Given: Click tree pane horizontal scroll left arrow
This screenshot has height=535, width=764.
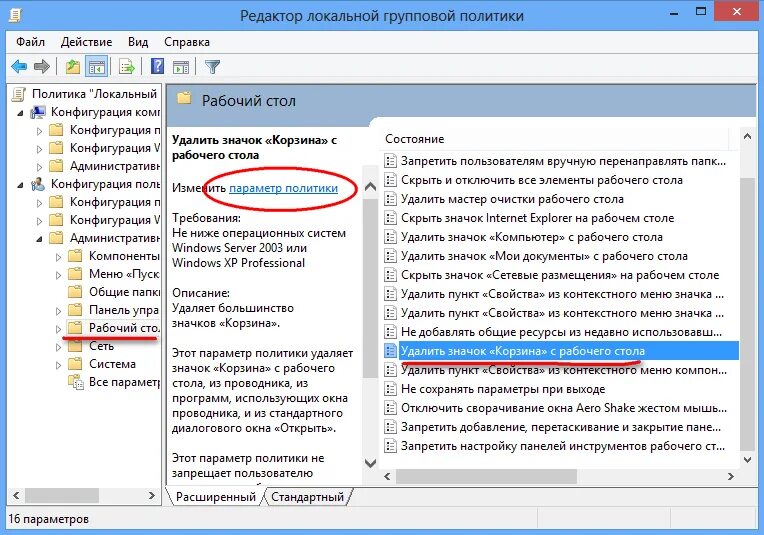Looking at the screenshot, I should [16, 496].
